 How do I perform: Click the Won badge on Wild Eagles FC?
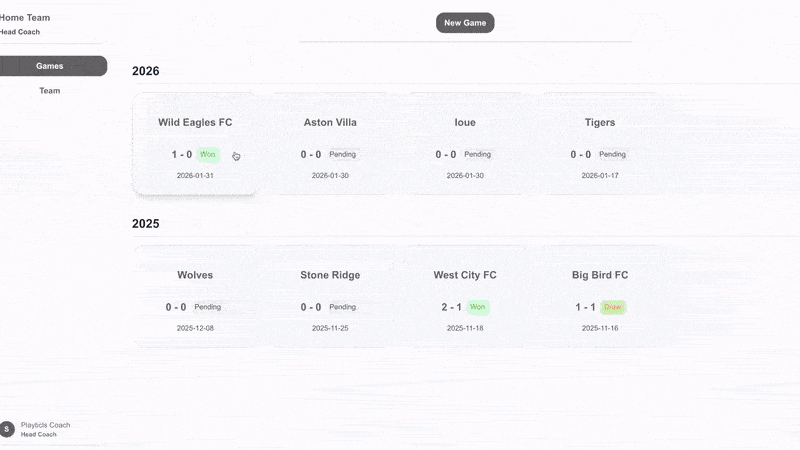(208, 155)
